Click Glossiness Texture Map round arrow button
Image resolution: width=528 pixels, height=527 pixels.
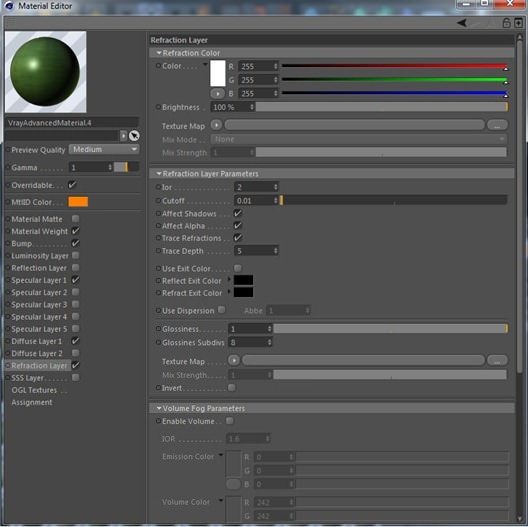coord(234,360)
